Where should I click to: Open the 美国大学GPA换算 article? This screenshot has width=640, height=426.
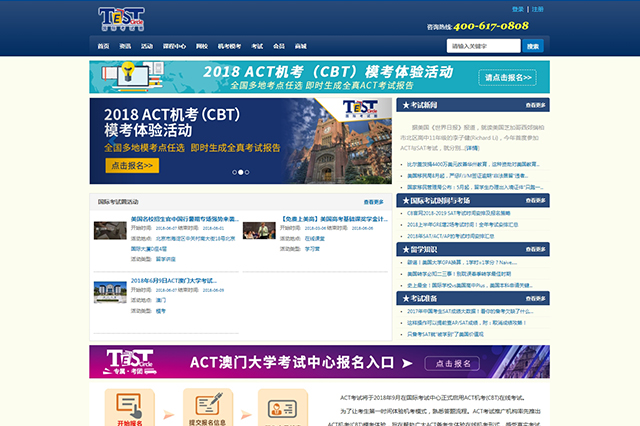point(462,262)
